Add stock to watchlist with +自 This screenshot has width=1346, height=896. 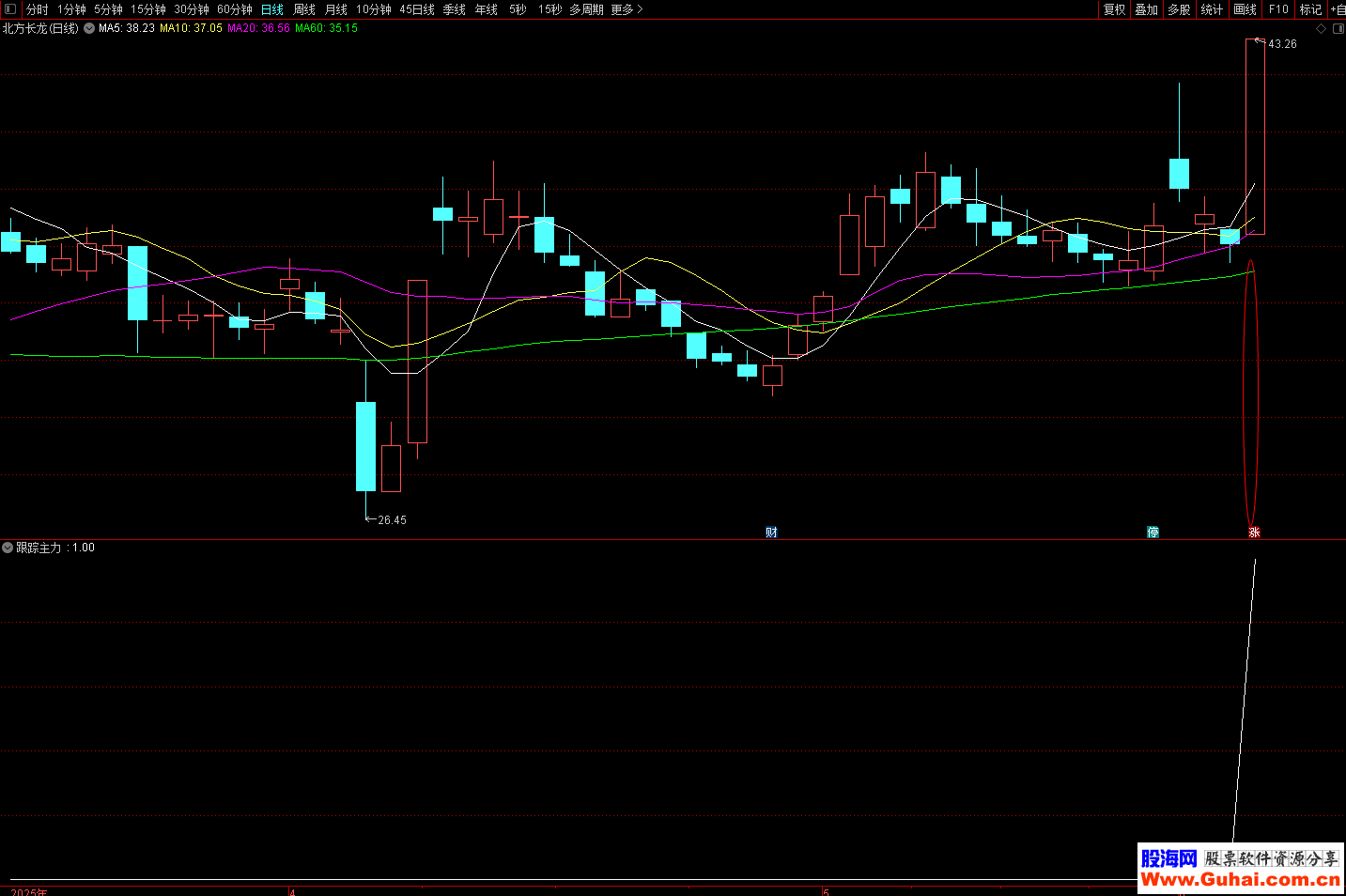coord(1338,9)
